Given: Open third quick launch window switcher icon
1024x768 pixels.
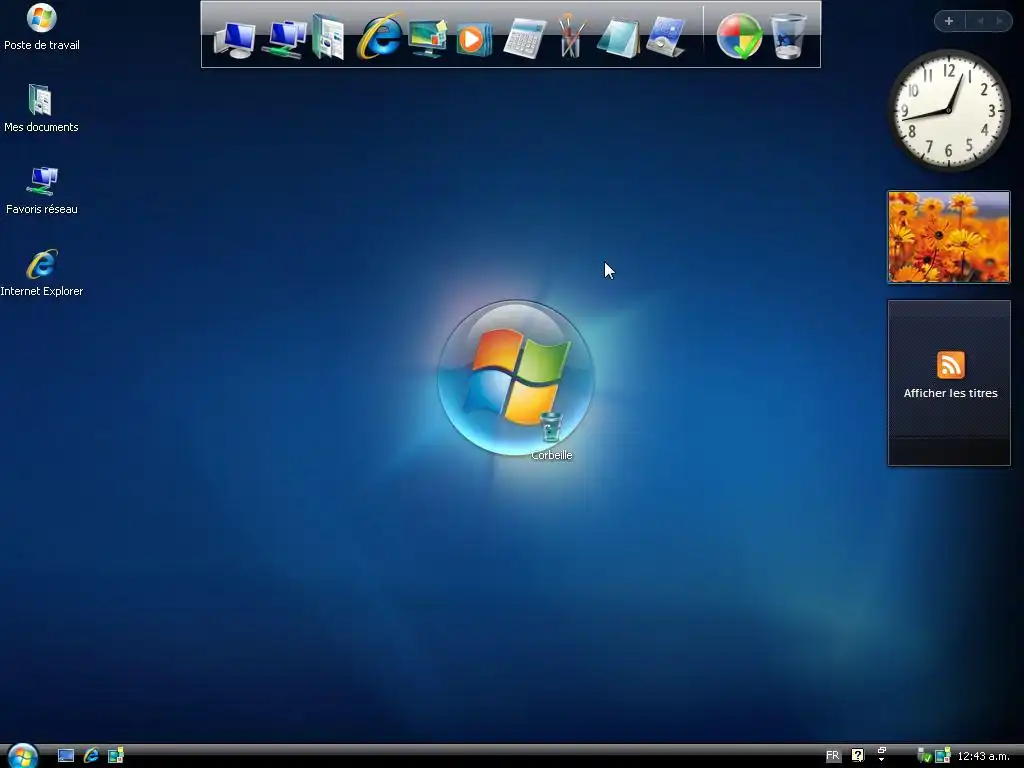Looking at the screenshot, I should (x=116, y=756).
